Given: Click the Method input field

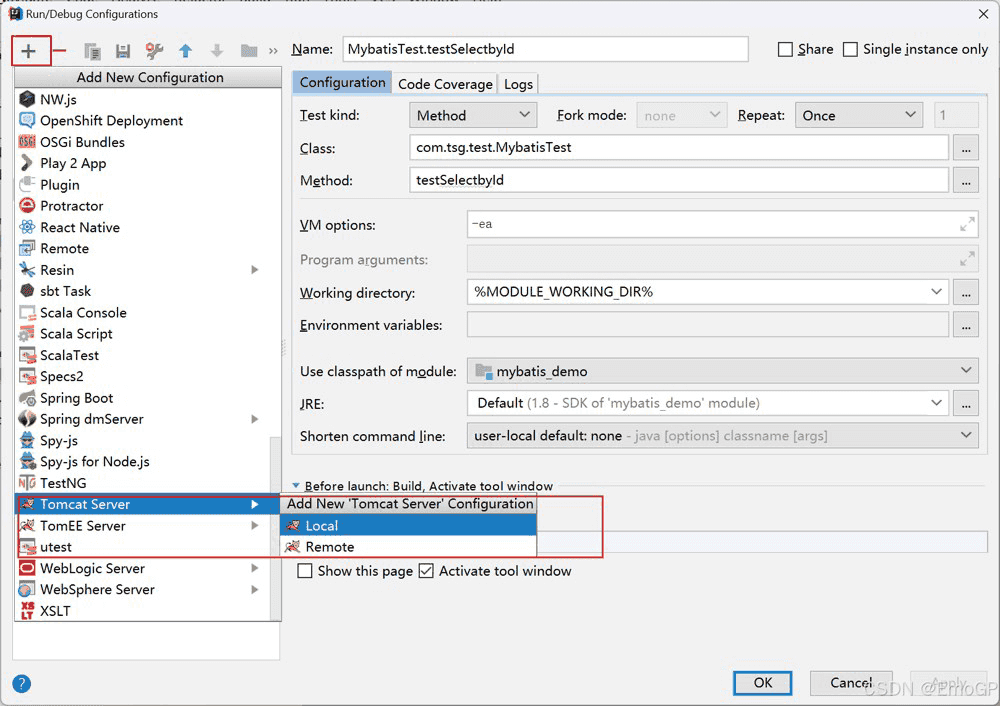Looking at the screenshot, I should tap(679, 180).
